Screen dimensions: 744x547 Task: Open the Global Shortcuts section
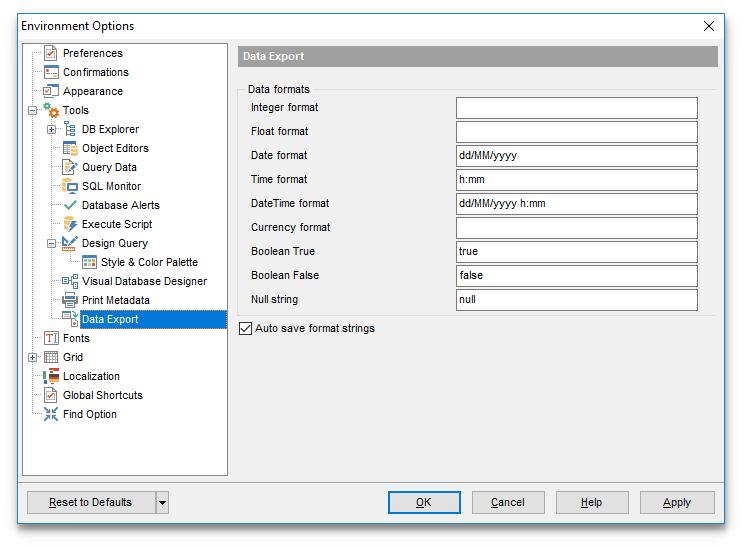102,395
